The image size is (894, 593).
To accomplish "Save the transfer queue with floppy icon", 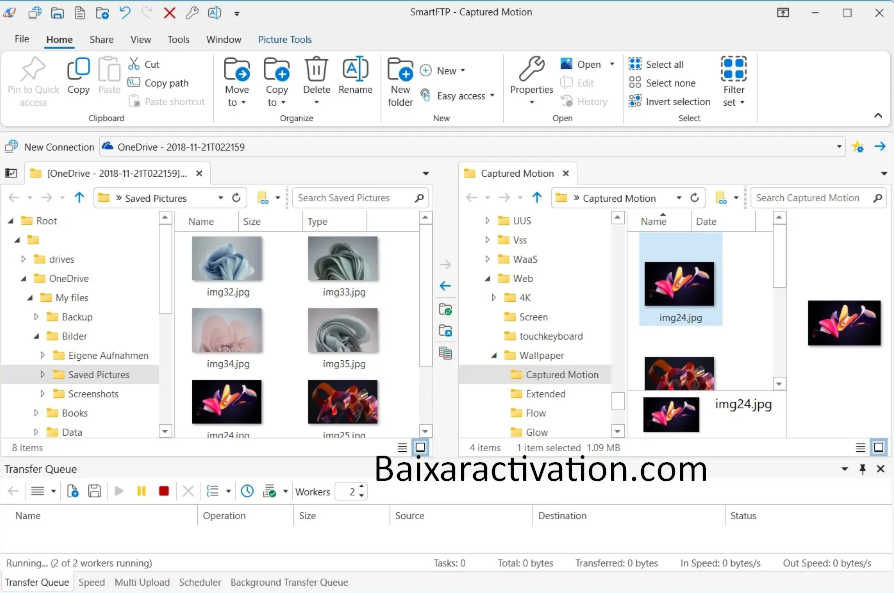I will [94, 491].
